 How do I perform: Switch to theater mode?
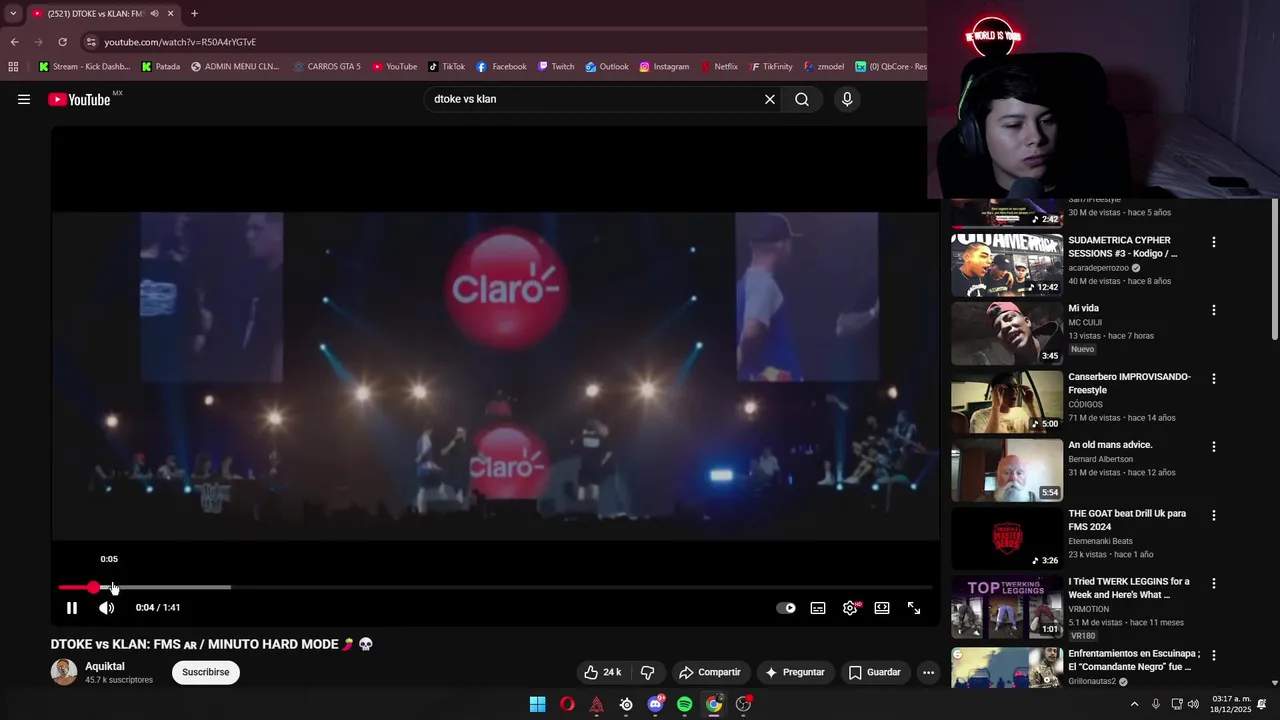pyautogui.click(x=882, y=608)
